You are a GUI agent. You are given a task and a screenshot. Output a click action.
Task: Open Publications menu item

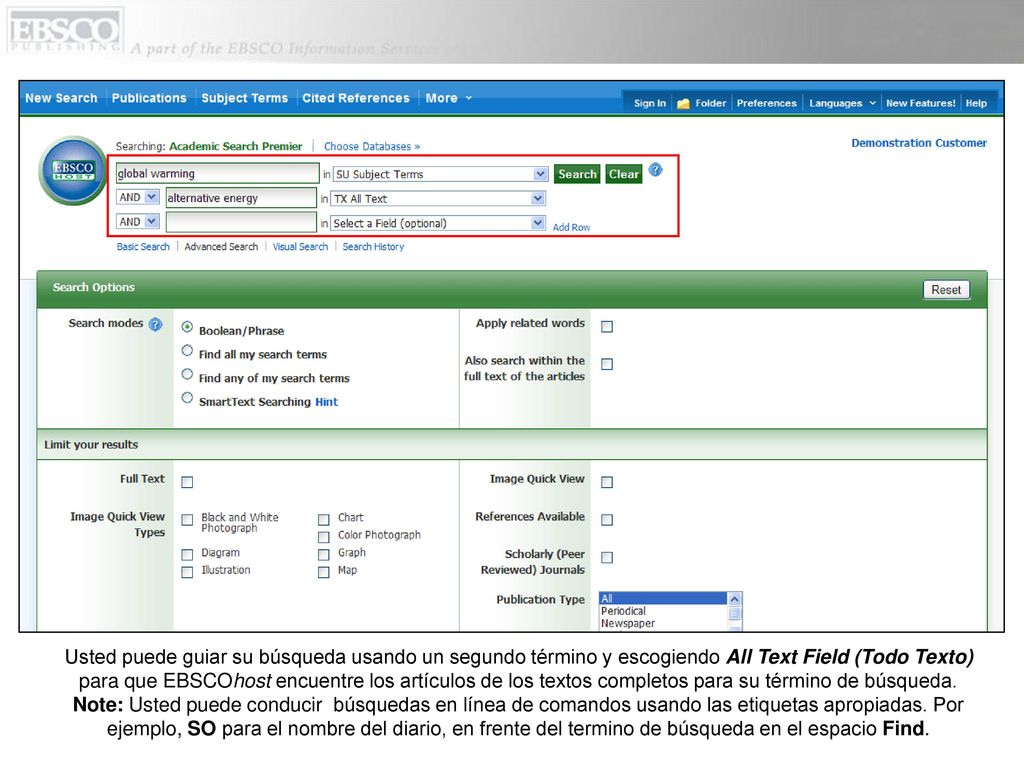click(149, 98)
